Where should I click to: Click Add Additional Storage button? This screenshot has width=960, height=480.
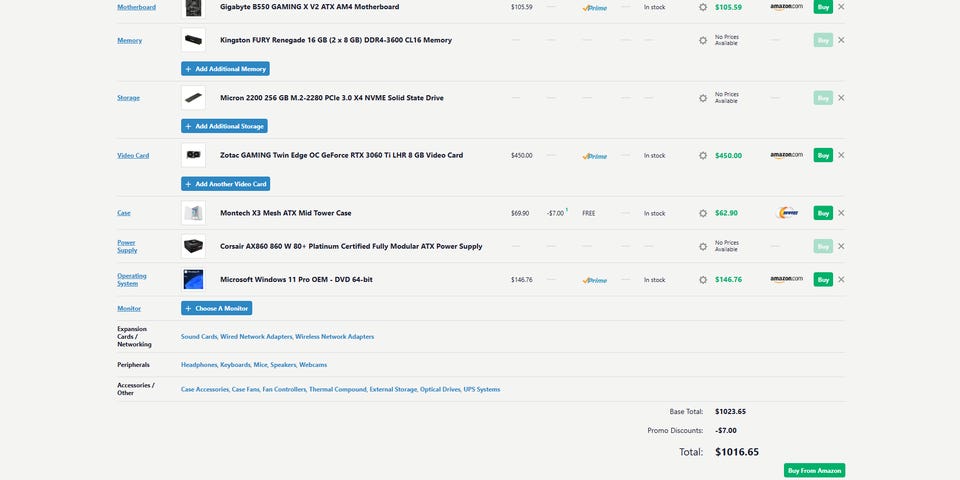224,126
